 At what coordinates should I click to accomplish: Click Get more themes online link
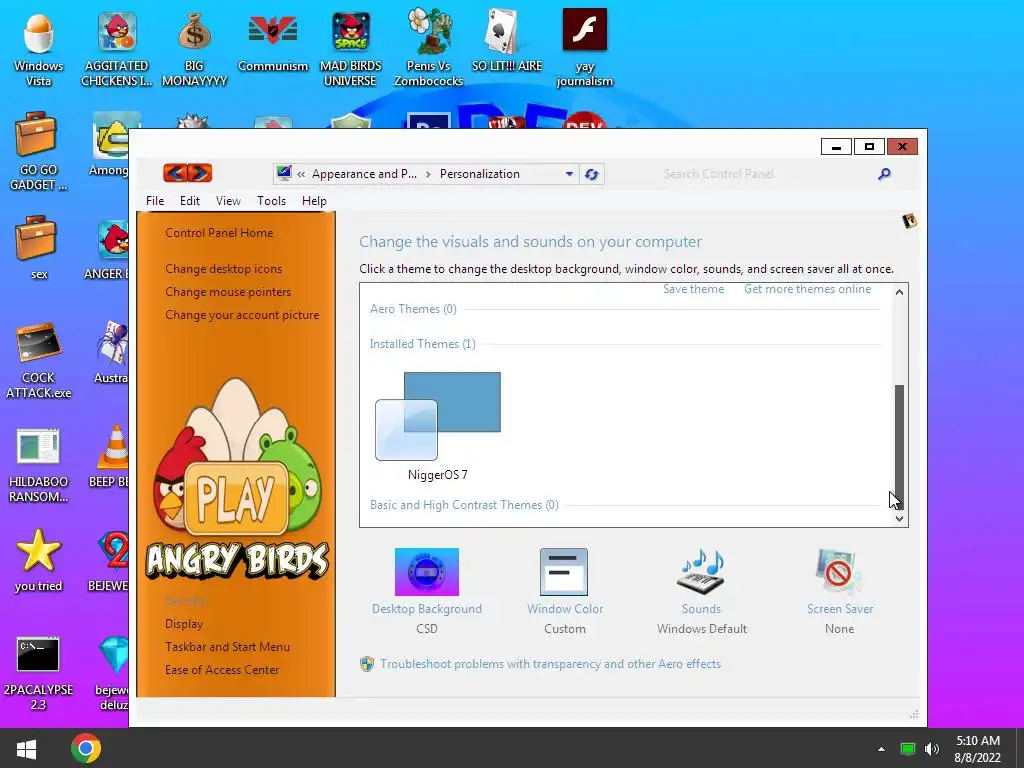807,289
